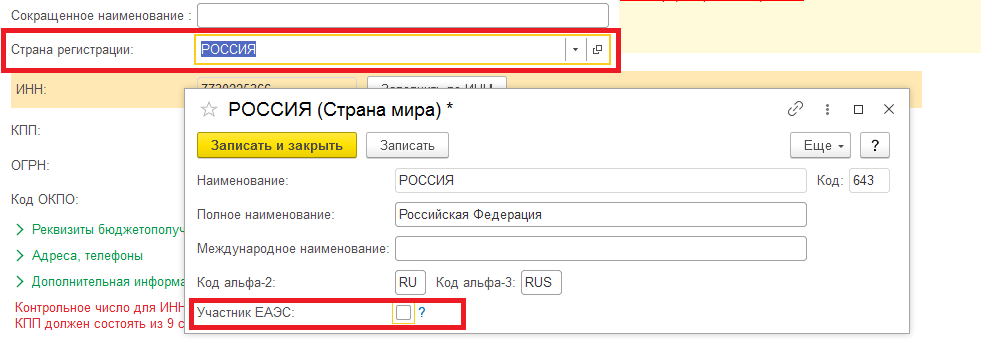Expand Дополнительная информация section
The image size is (981, 360).
click(x=100, y=281)
